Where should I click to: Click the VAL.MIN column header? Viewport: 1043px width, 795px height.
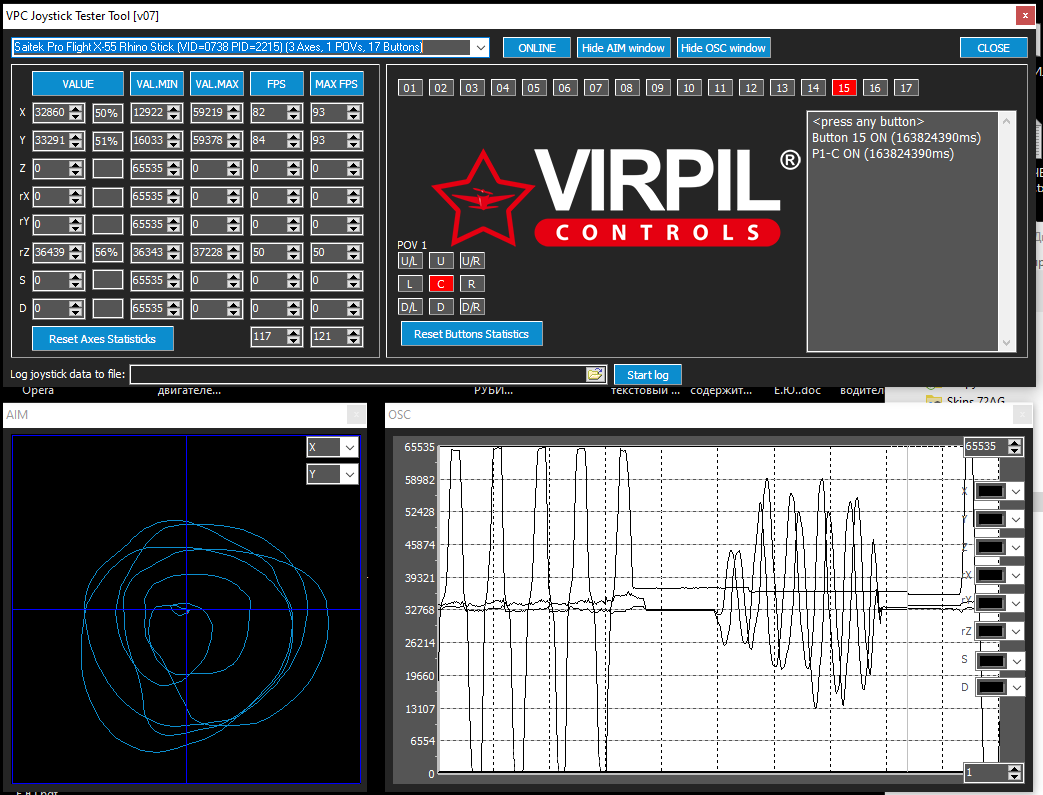157,84
